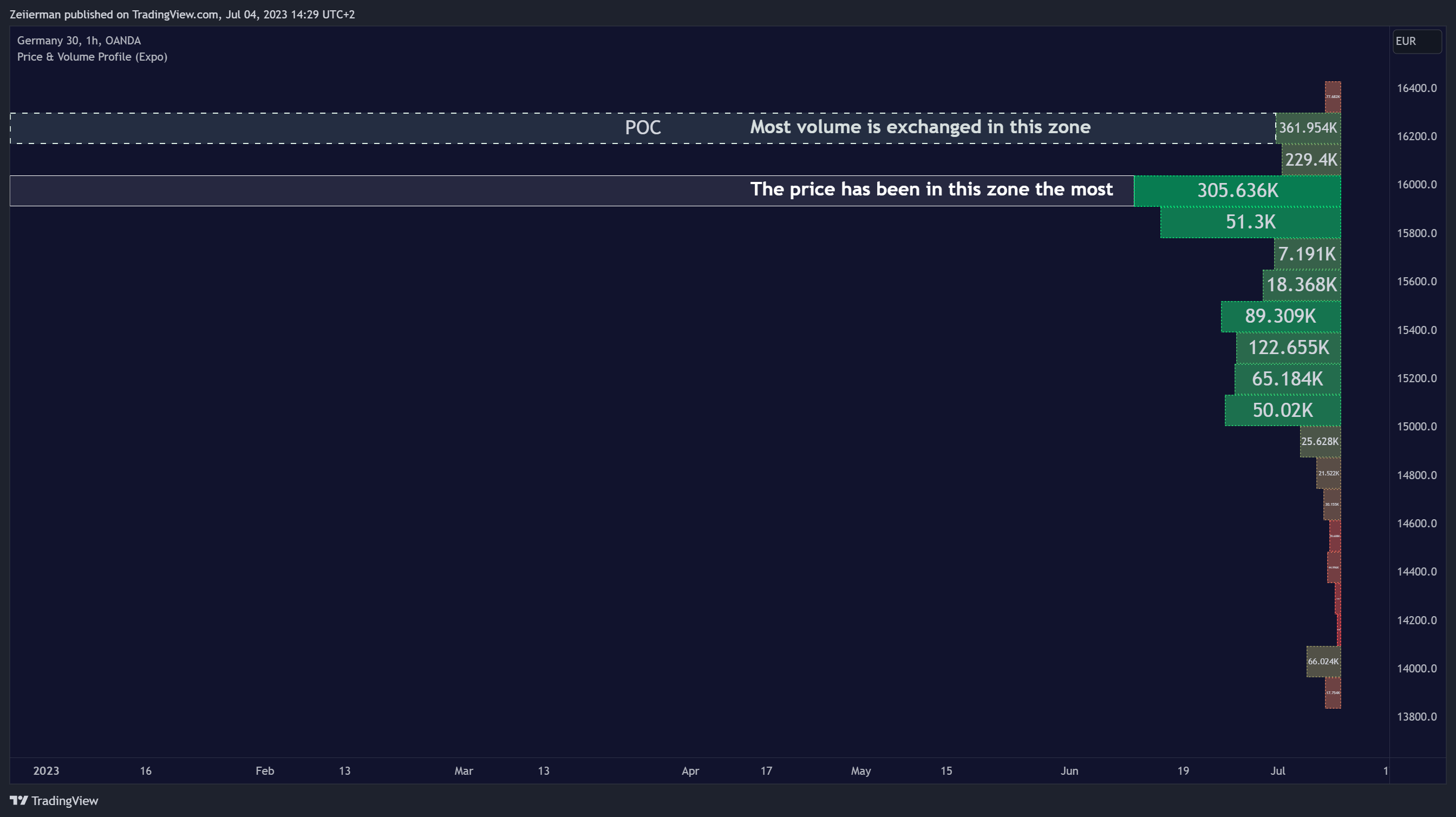Click the POC label in the dashed zone
The image size is (1456, 817).
[643, 128]
